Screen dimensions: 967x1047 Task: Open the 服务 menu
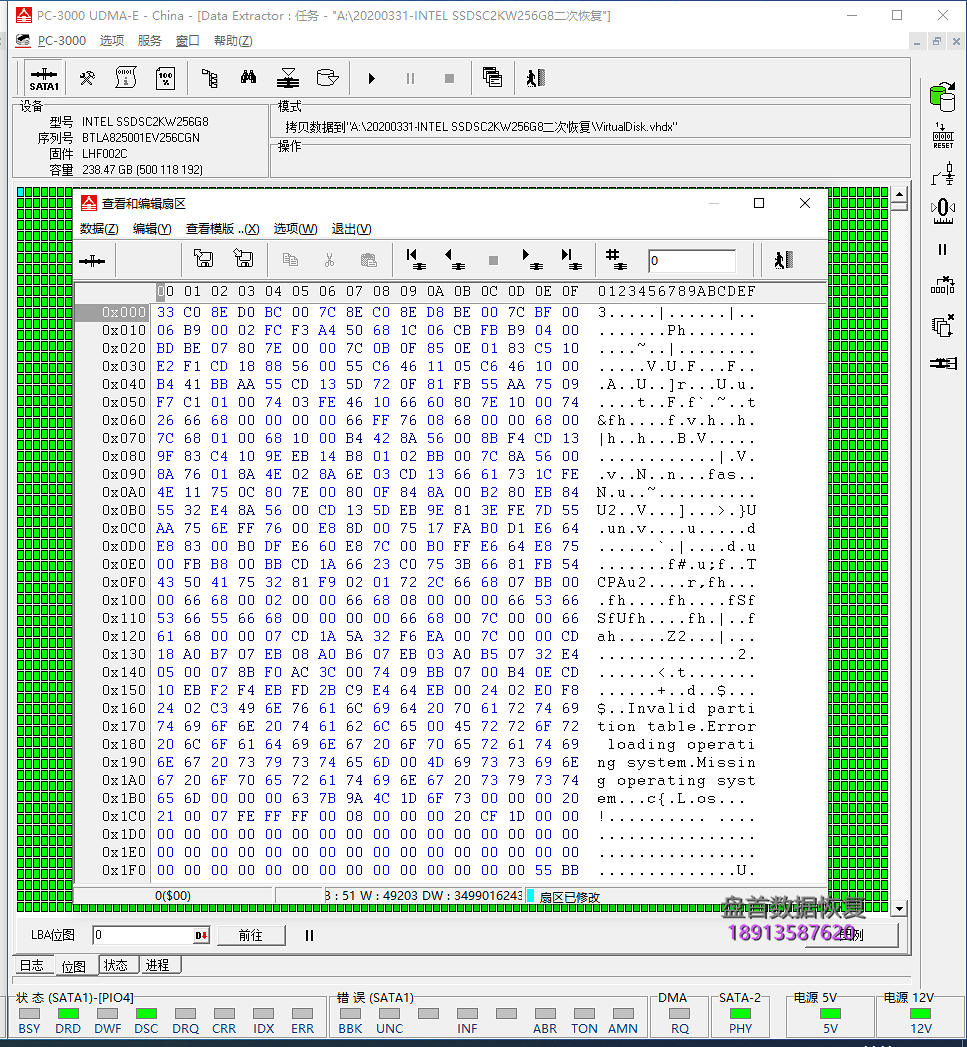pyautogui.click(x=150, y=41)
